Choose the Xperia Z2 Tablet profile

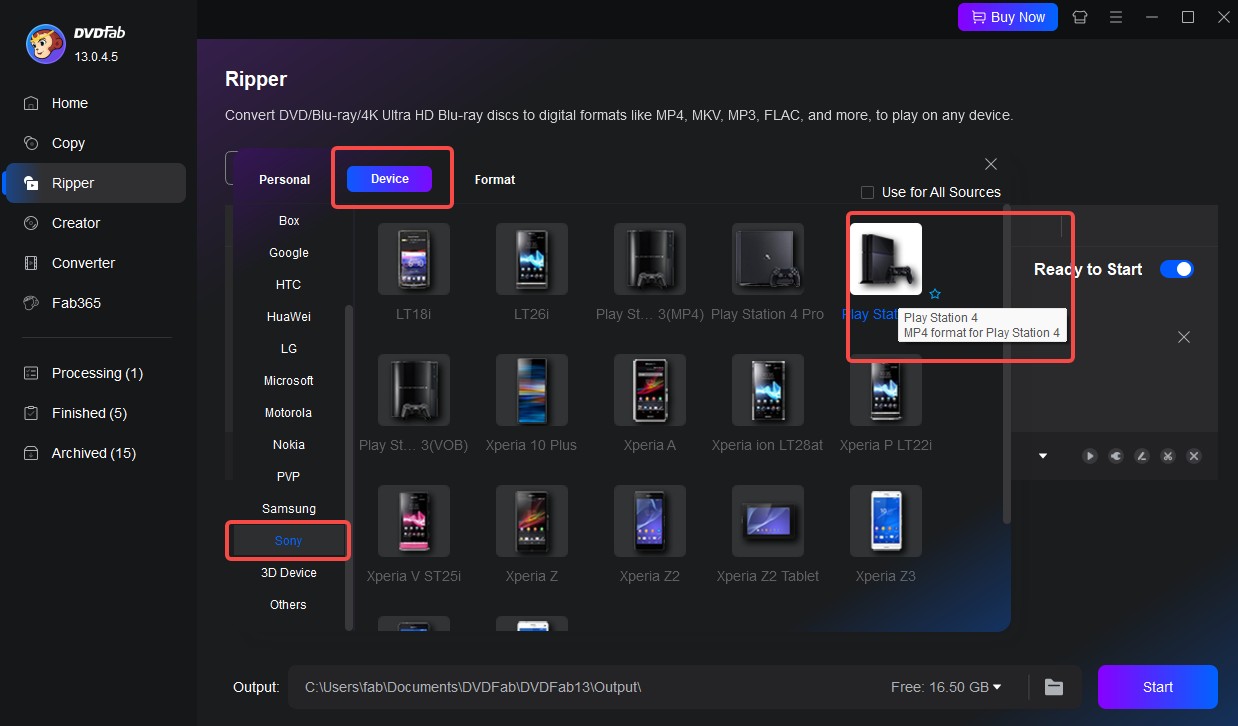[x=768, y=521]
